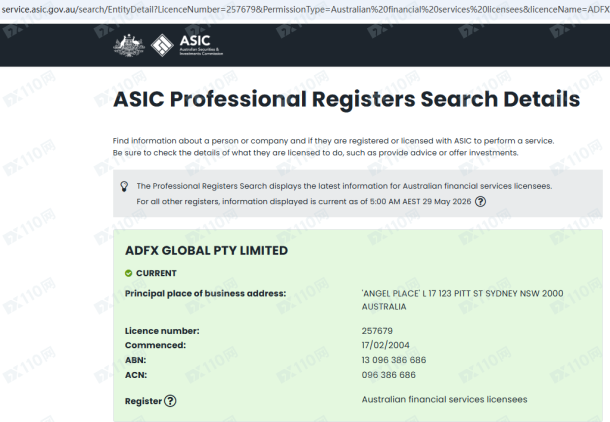Select the licence number value 257679
610x422 pixels.
tap(377, 331)
